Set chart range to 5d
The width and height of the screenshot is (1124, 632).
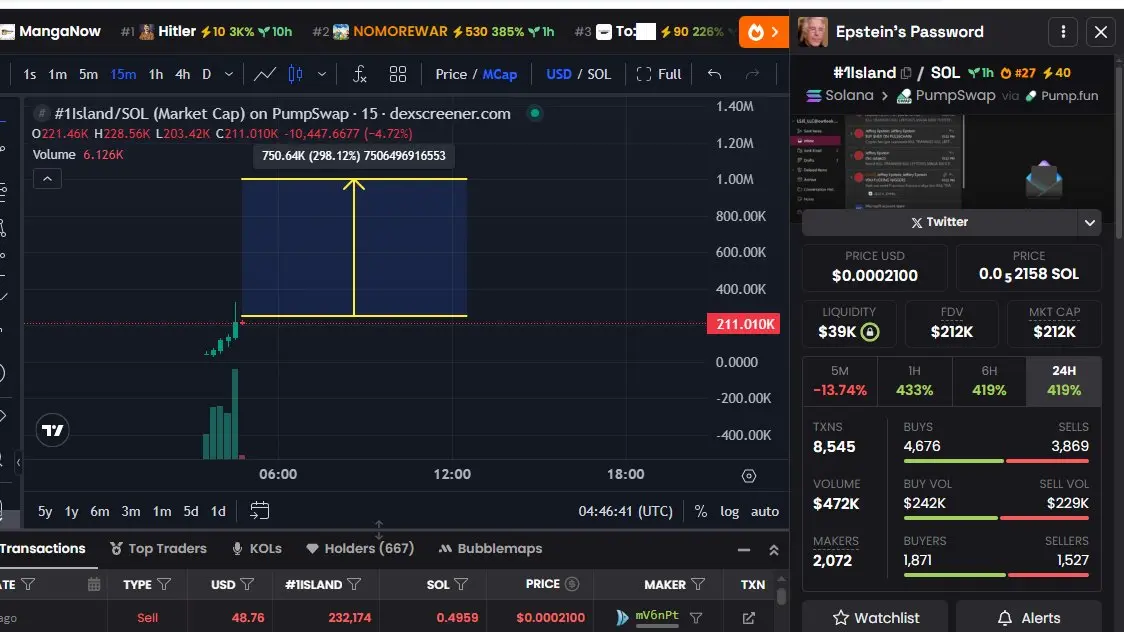tap(191, 511)
